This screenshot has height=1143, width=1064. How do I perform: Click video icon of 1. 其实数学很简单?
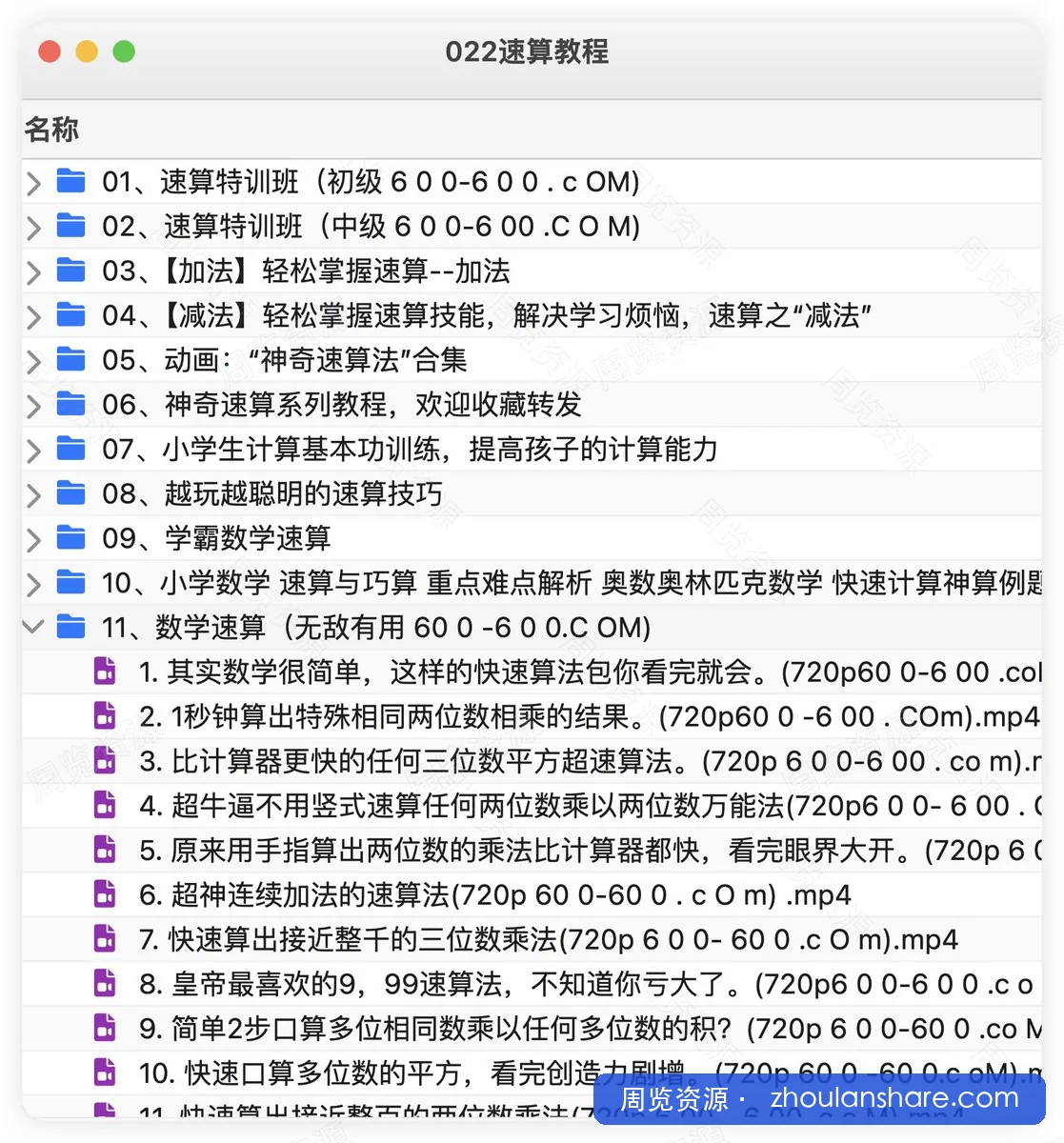click(105, 672)
